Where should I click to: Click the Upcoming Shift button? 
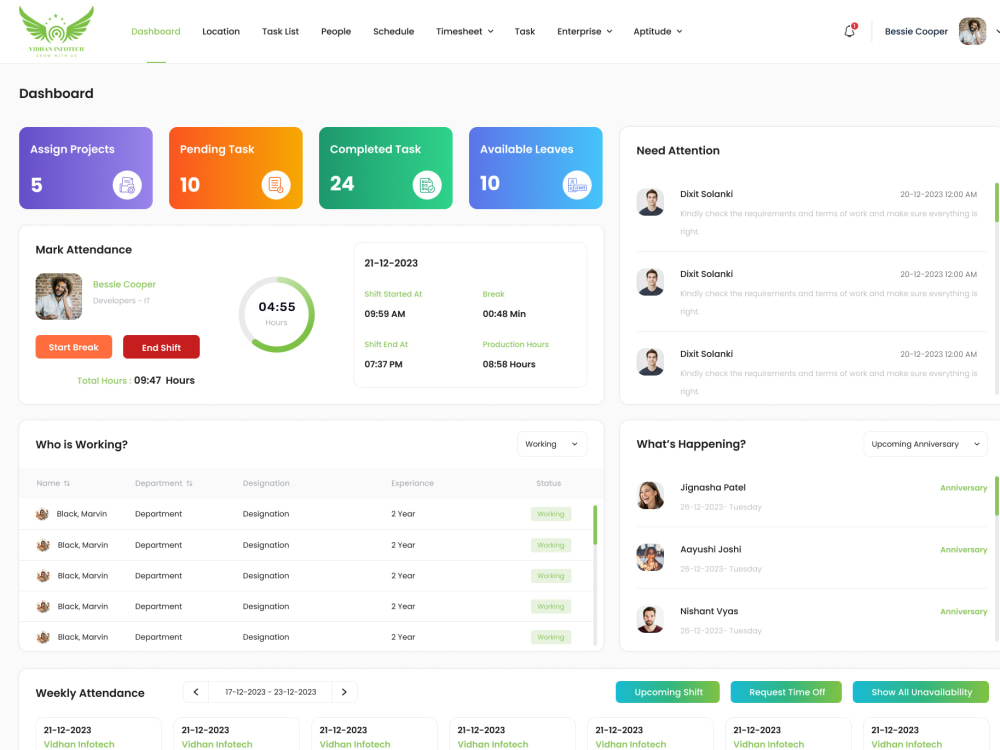(x=668, y=692)
